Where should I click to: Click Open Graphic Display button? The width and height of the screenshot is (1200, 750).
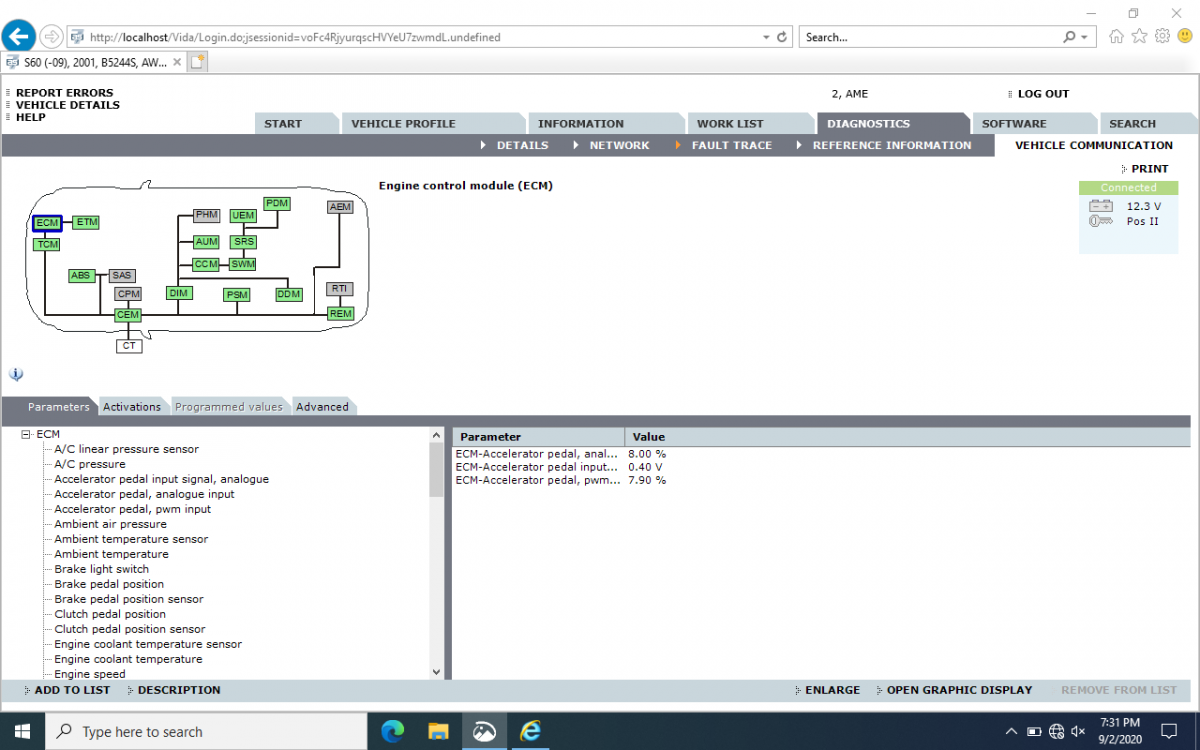(x=958, y=690)
